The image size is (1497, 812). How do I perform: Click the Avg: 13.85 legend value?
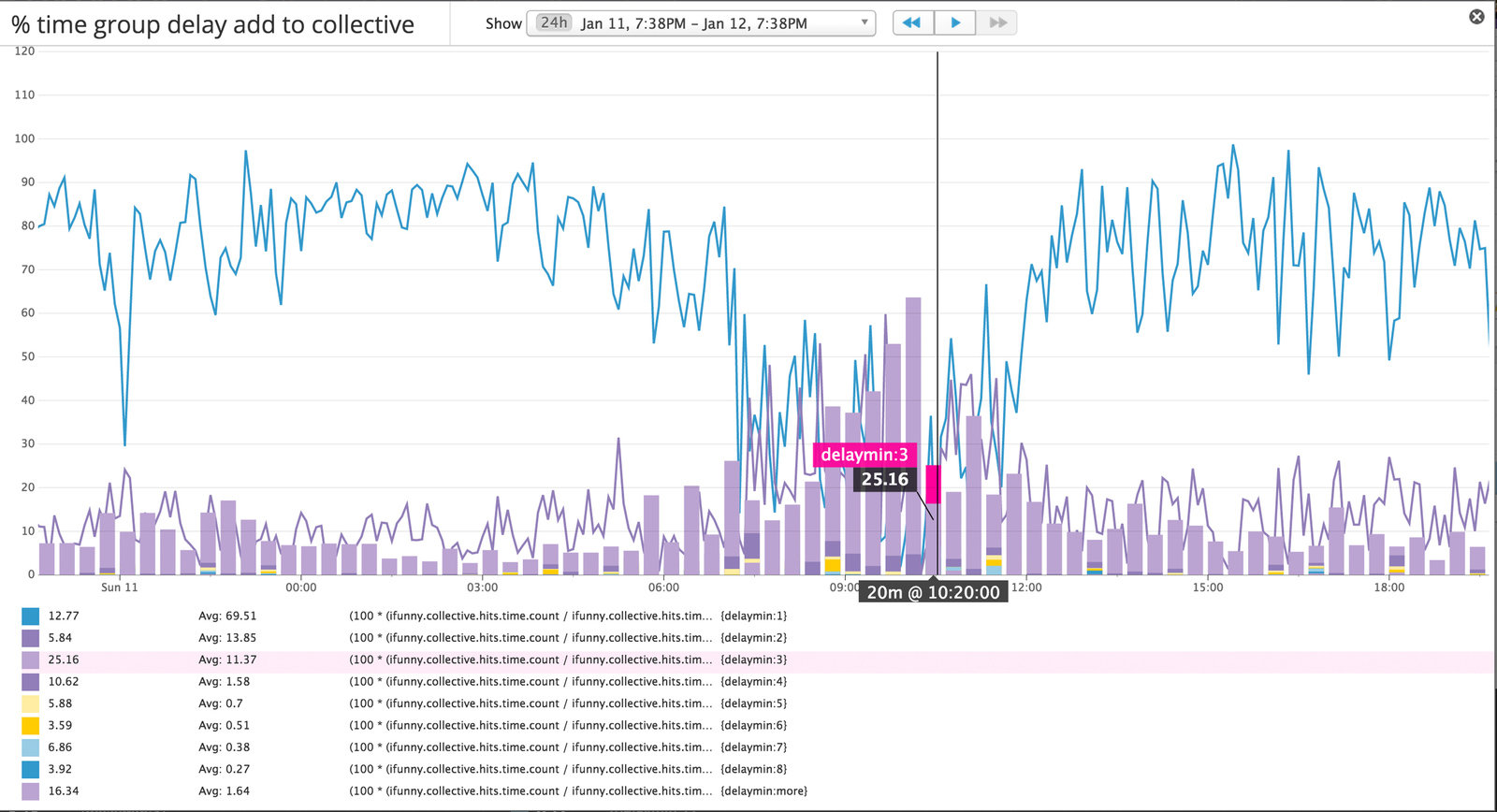click(227, 638)
